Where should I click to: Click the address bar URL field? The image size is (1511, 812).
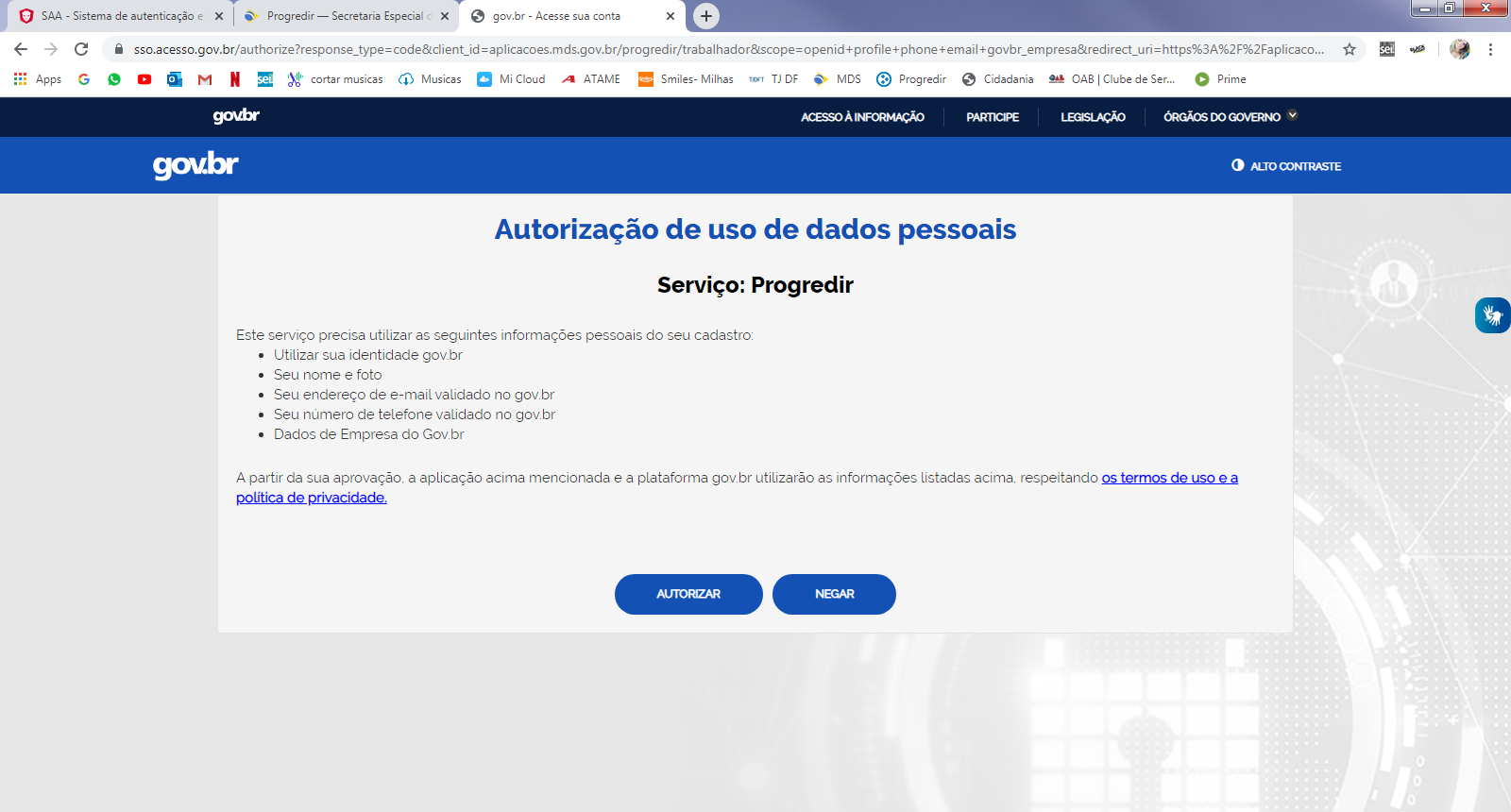click(x=727, y=49)
